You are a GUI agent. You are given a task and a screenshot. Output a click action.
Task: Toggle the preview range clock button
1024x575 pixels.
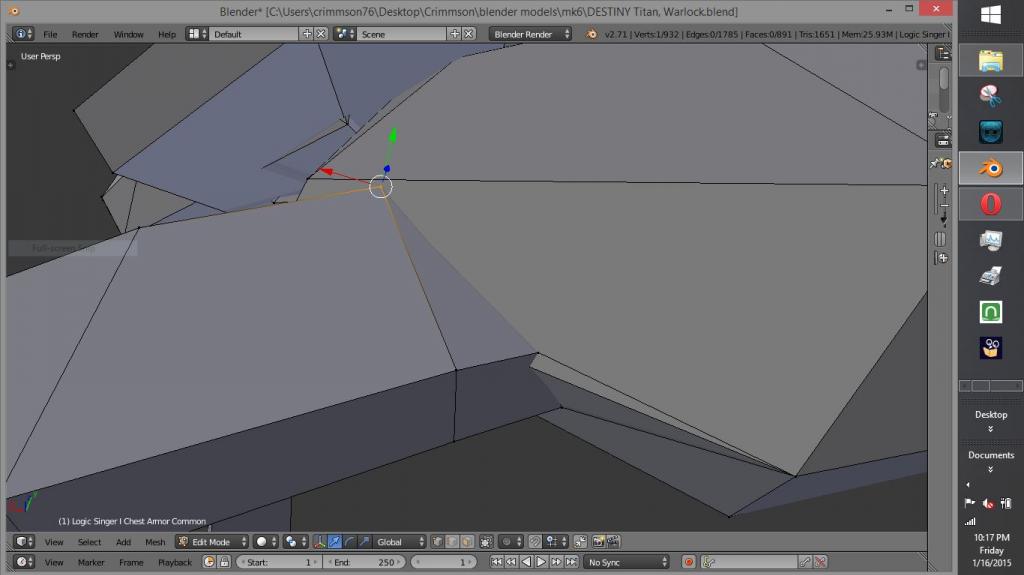(x=209, y=562)
